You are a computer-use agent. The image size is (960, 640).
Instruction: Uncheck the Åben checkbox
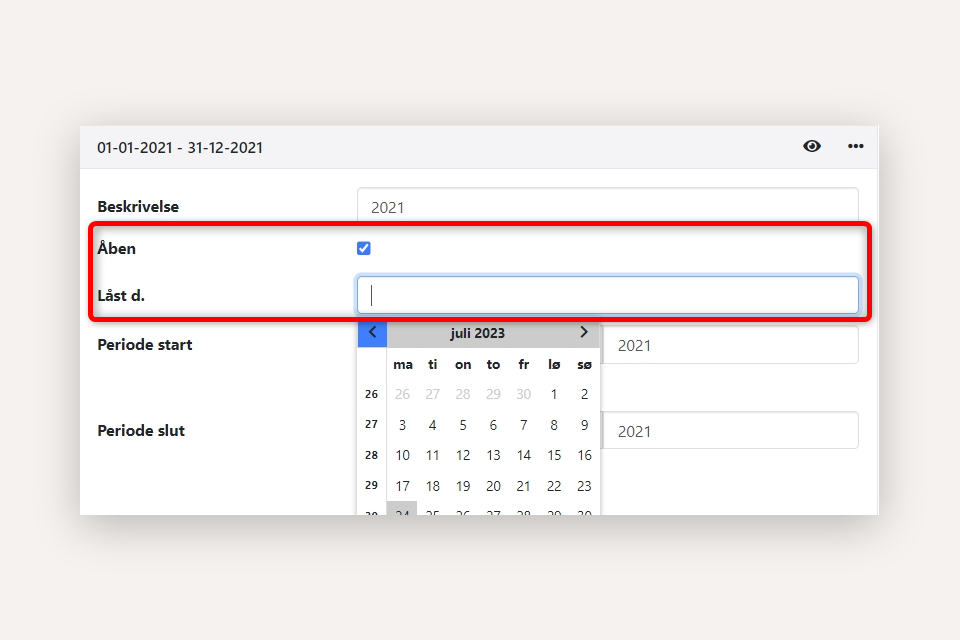(364, 248)
